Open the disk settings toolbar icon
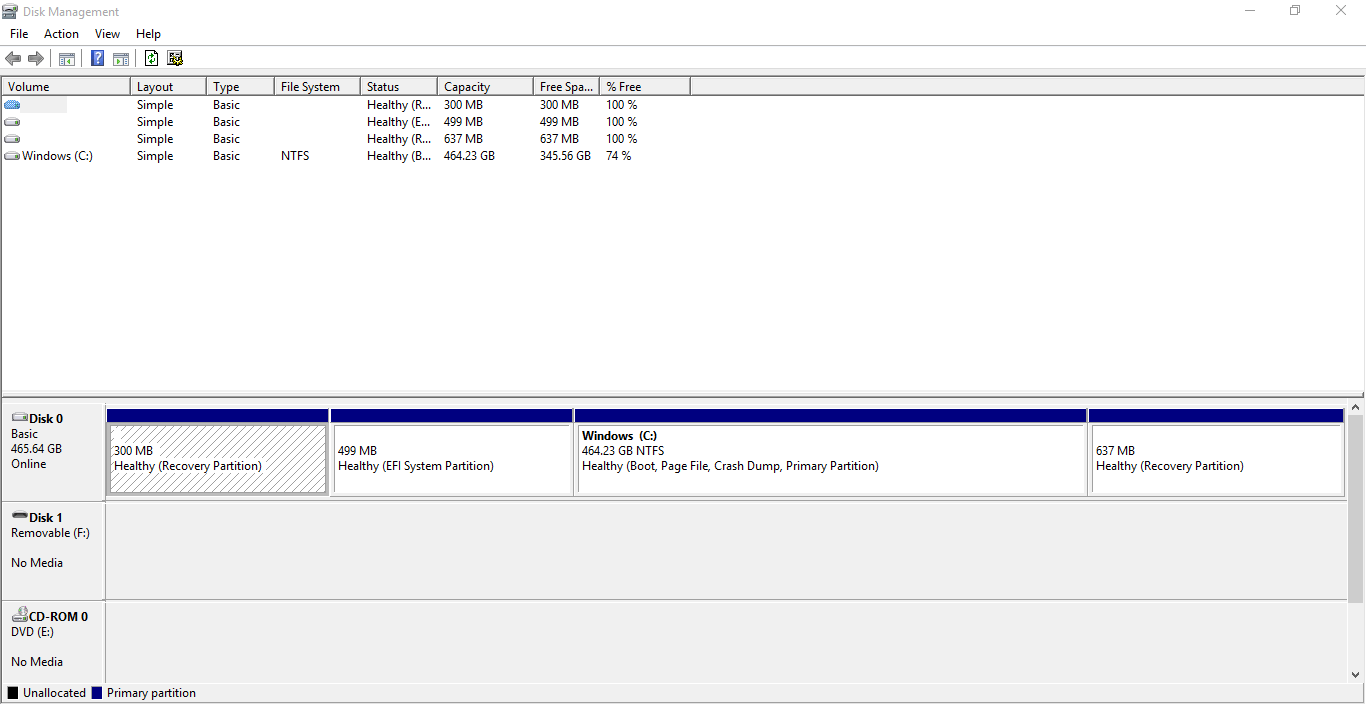Viewport: 1366px width, 704px height. [x=175, y=58]
